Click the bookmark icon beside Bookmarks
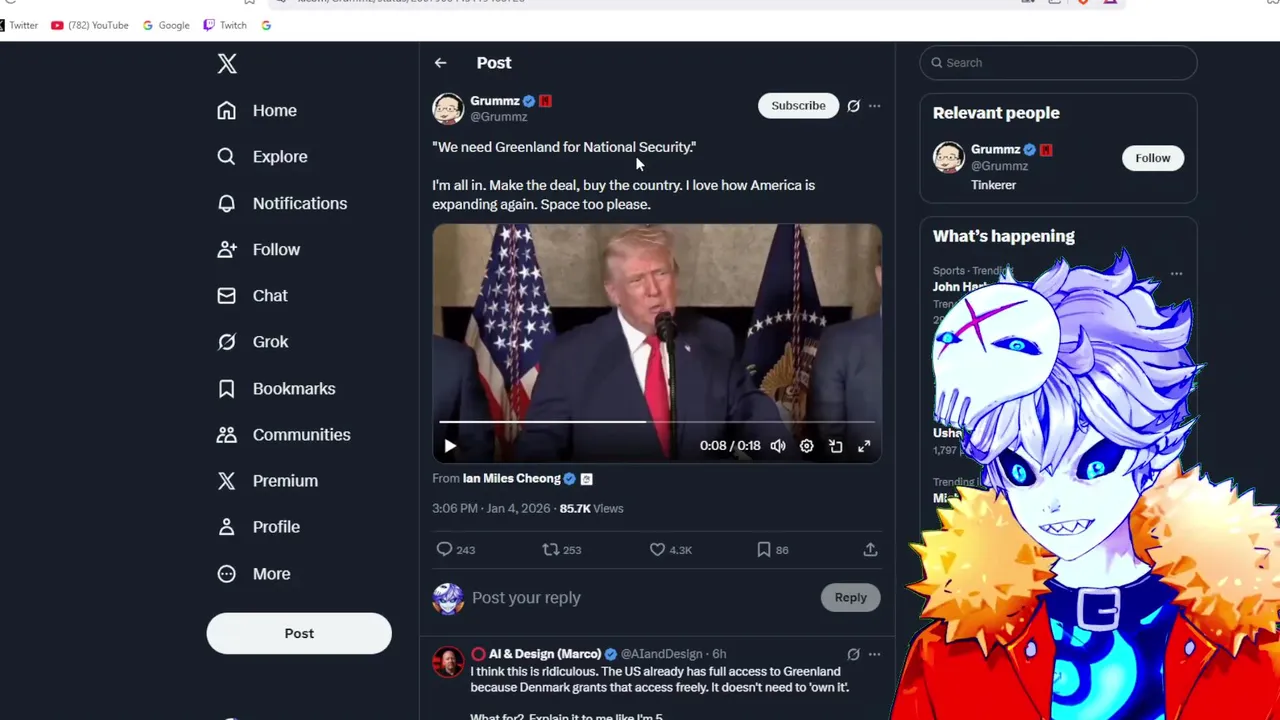1280x720 pixels. (x=227, y=388)
